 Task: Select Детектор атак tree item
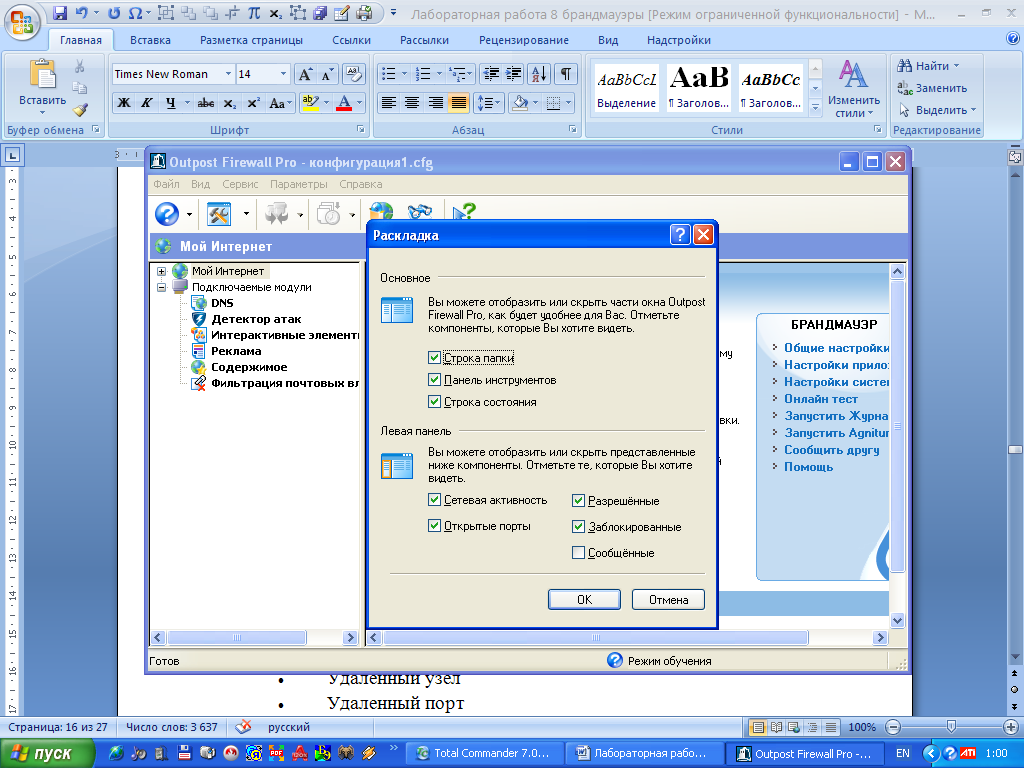[256, 319]
